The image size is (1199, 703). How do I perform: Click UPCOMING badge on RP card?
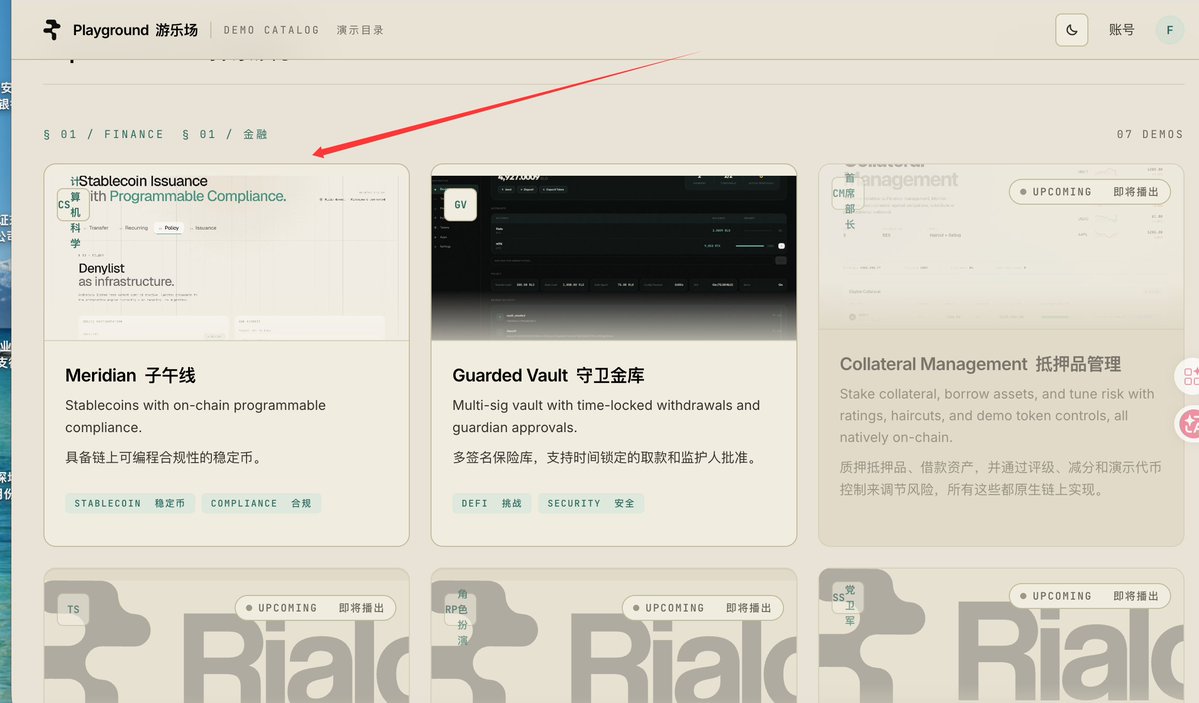point(703,608)
